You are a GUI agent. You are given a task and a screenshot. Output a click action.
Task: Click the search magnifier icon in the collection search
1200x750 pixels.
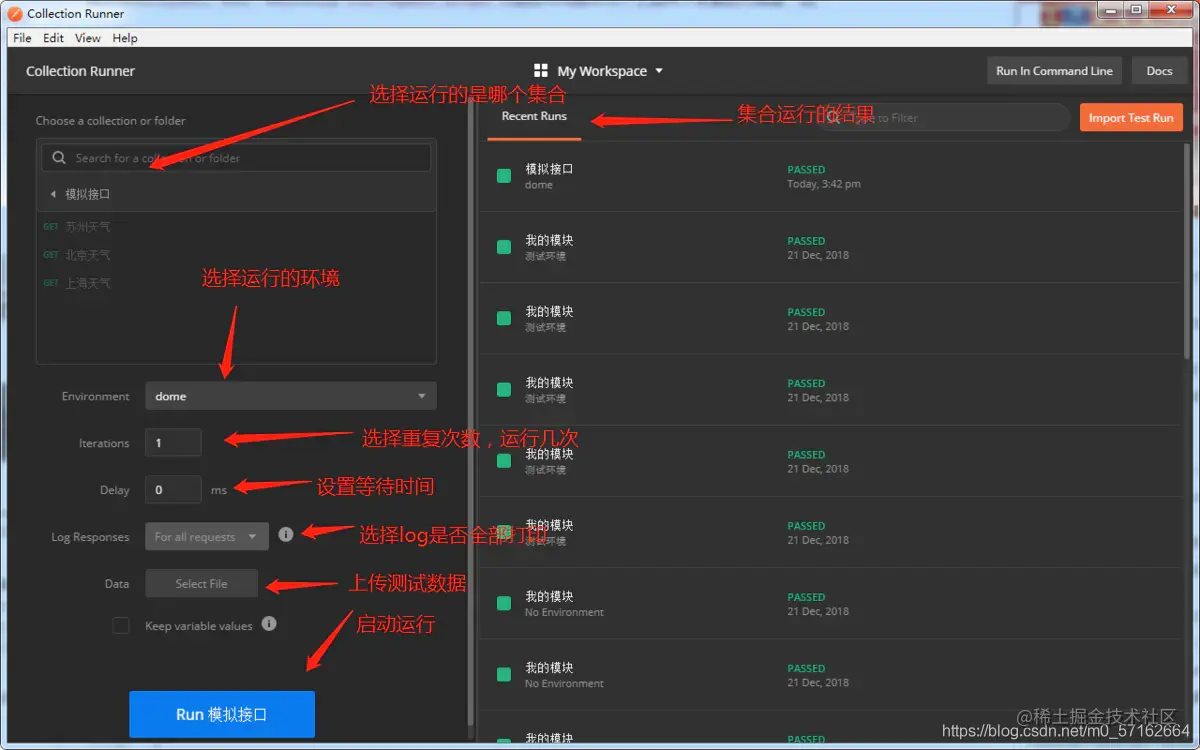click(58, 158)
